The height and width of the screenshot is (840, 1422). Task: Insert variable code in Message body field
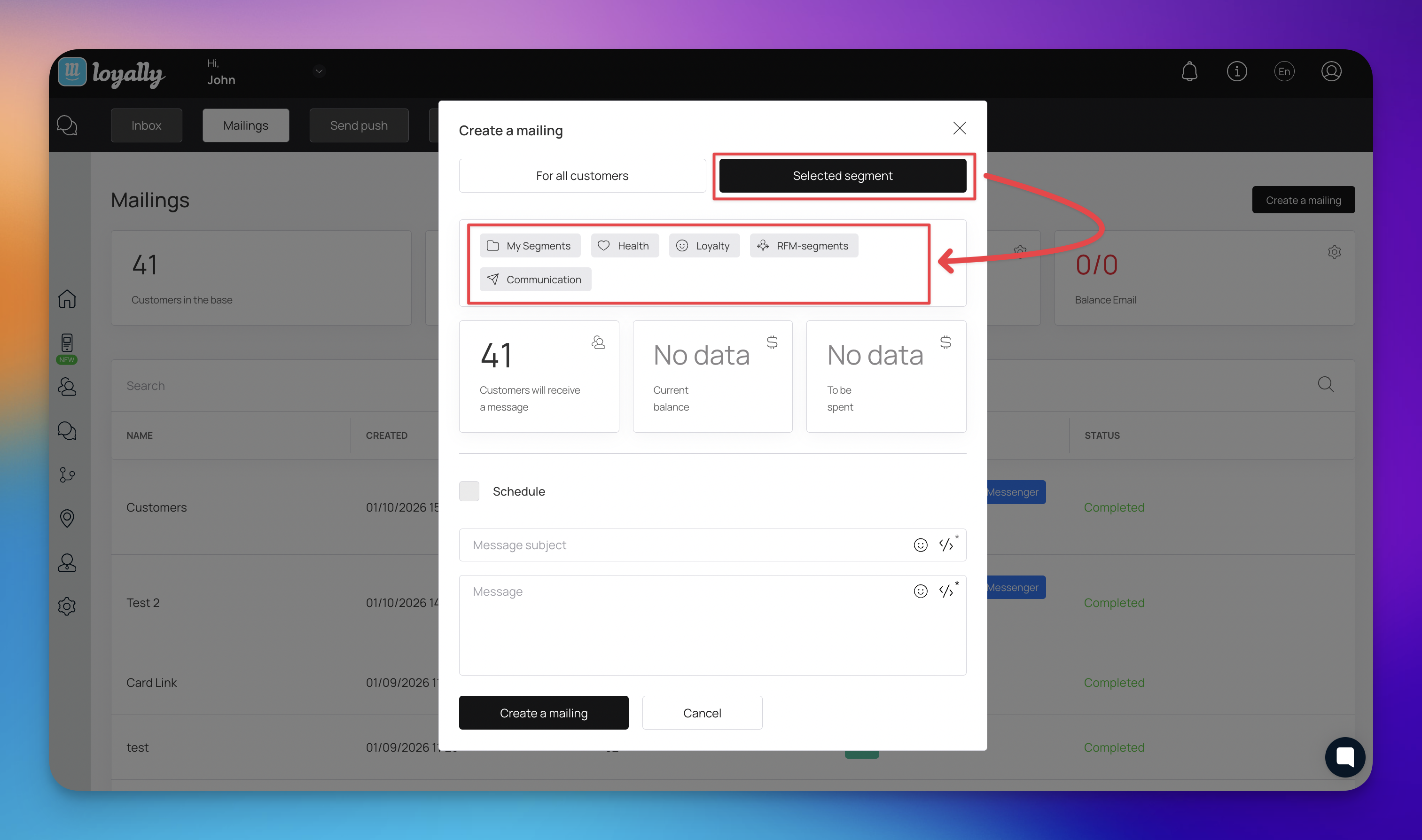(x=946, y=591)
